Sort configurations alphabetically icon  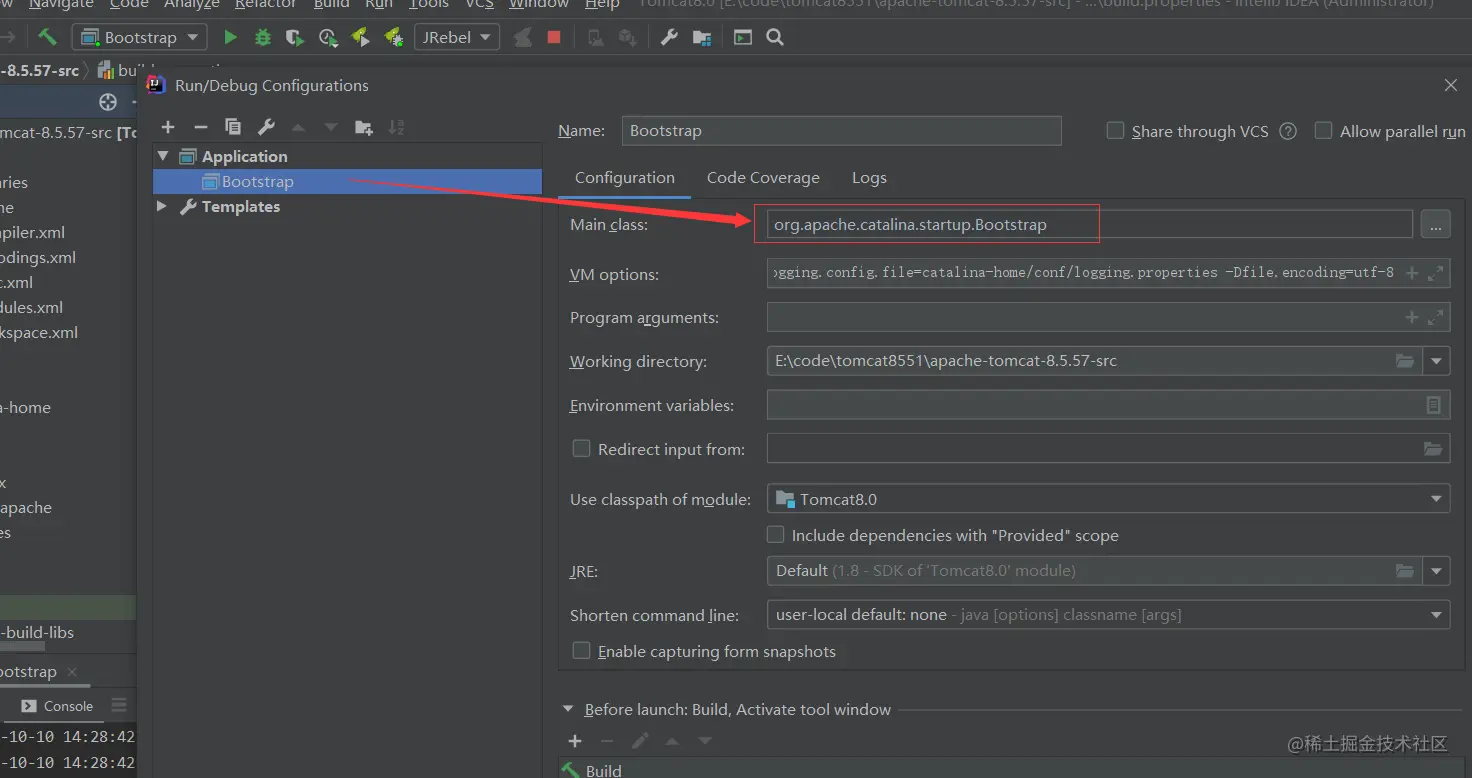pos(396,127)
